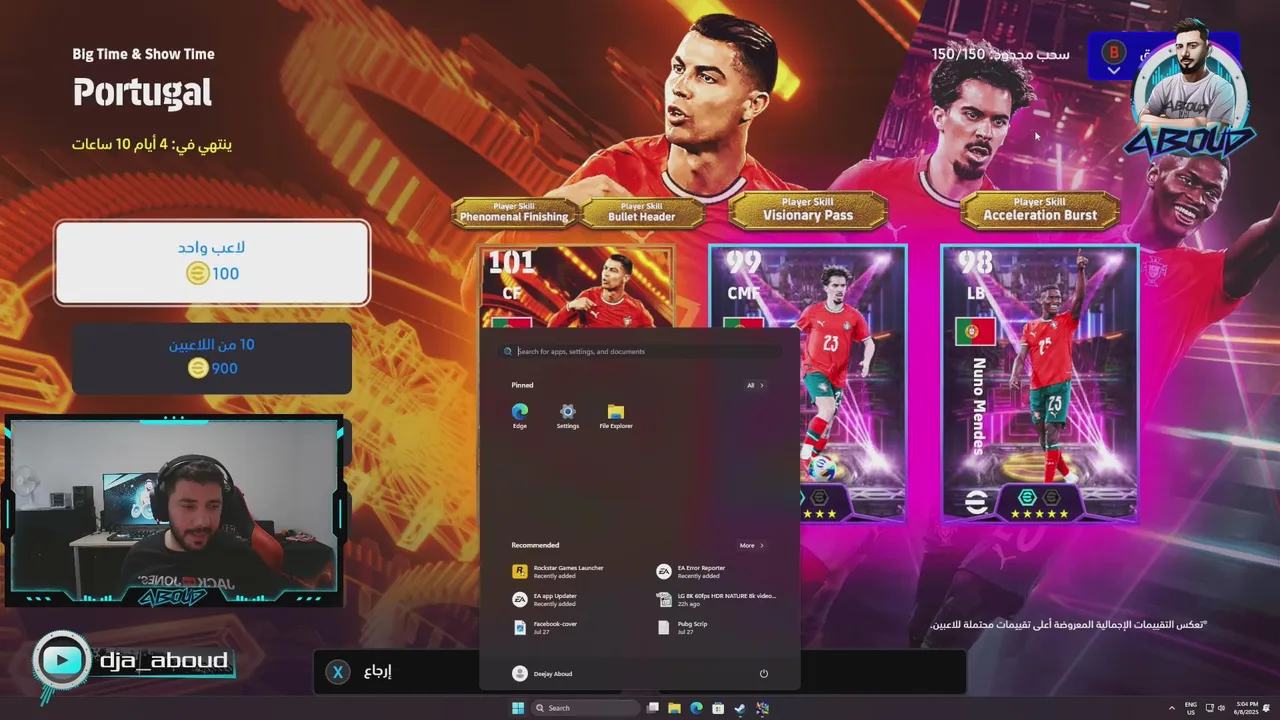The image size is (1280, 720).
Task: Launch Rockstar Games Launcher from Recommended
Action: pos(568,571)
